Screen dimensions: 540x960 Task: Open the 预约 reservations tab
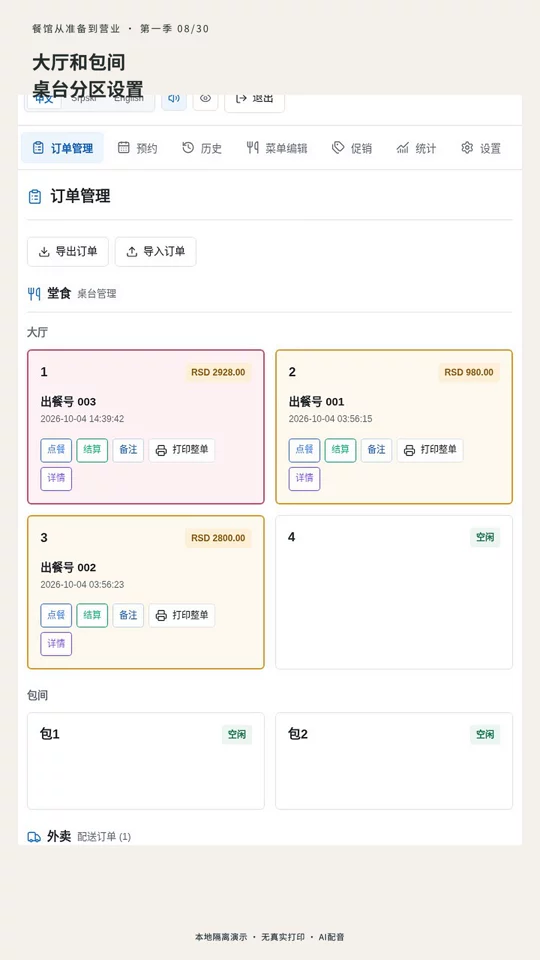[x=138, y=148]
